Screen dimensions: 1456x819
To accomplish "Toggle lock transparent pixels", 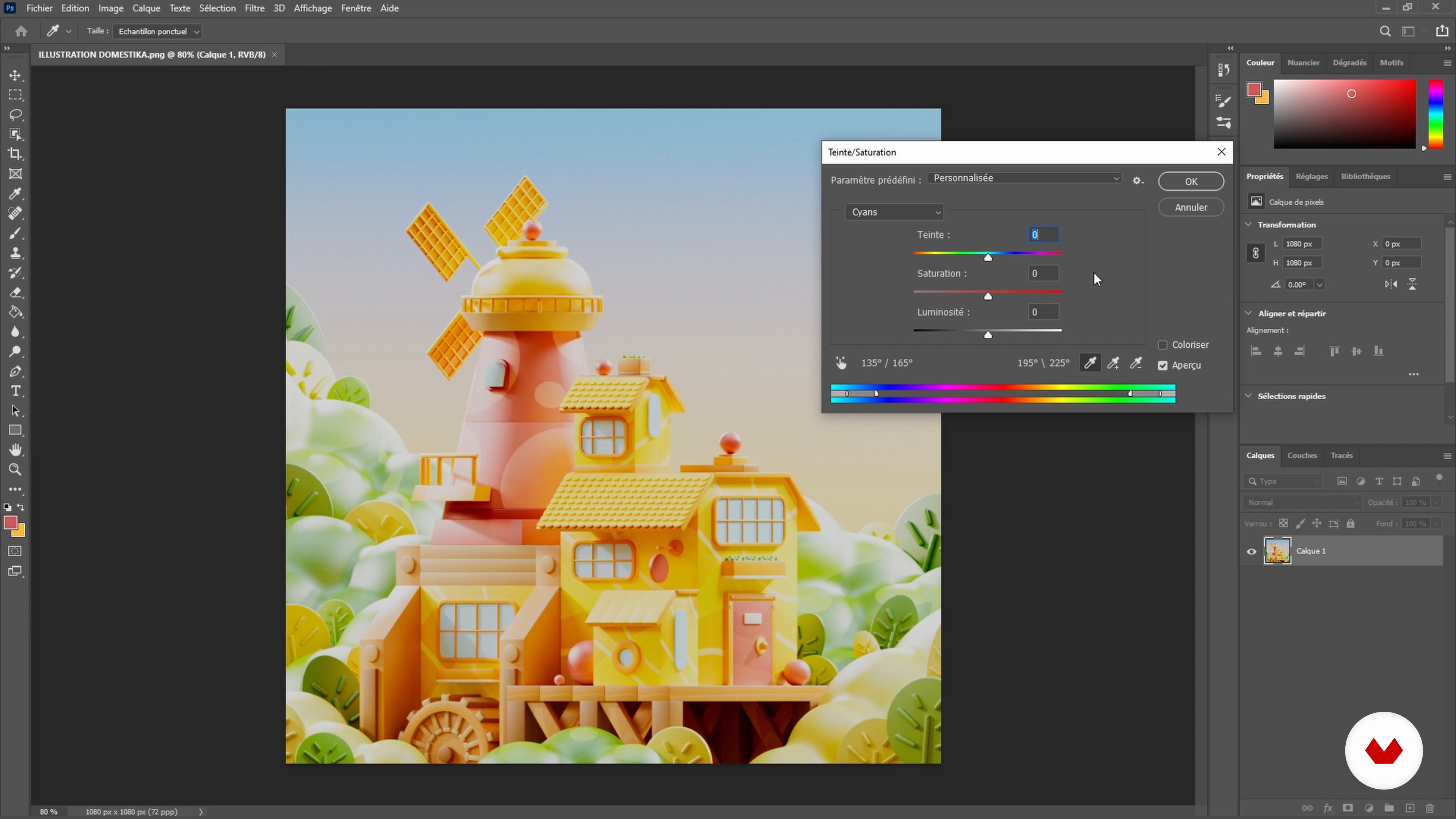I will point(1283,523).
